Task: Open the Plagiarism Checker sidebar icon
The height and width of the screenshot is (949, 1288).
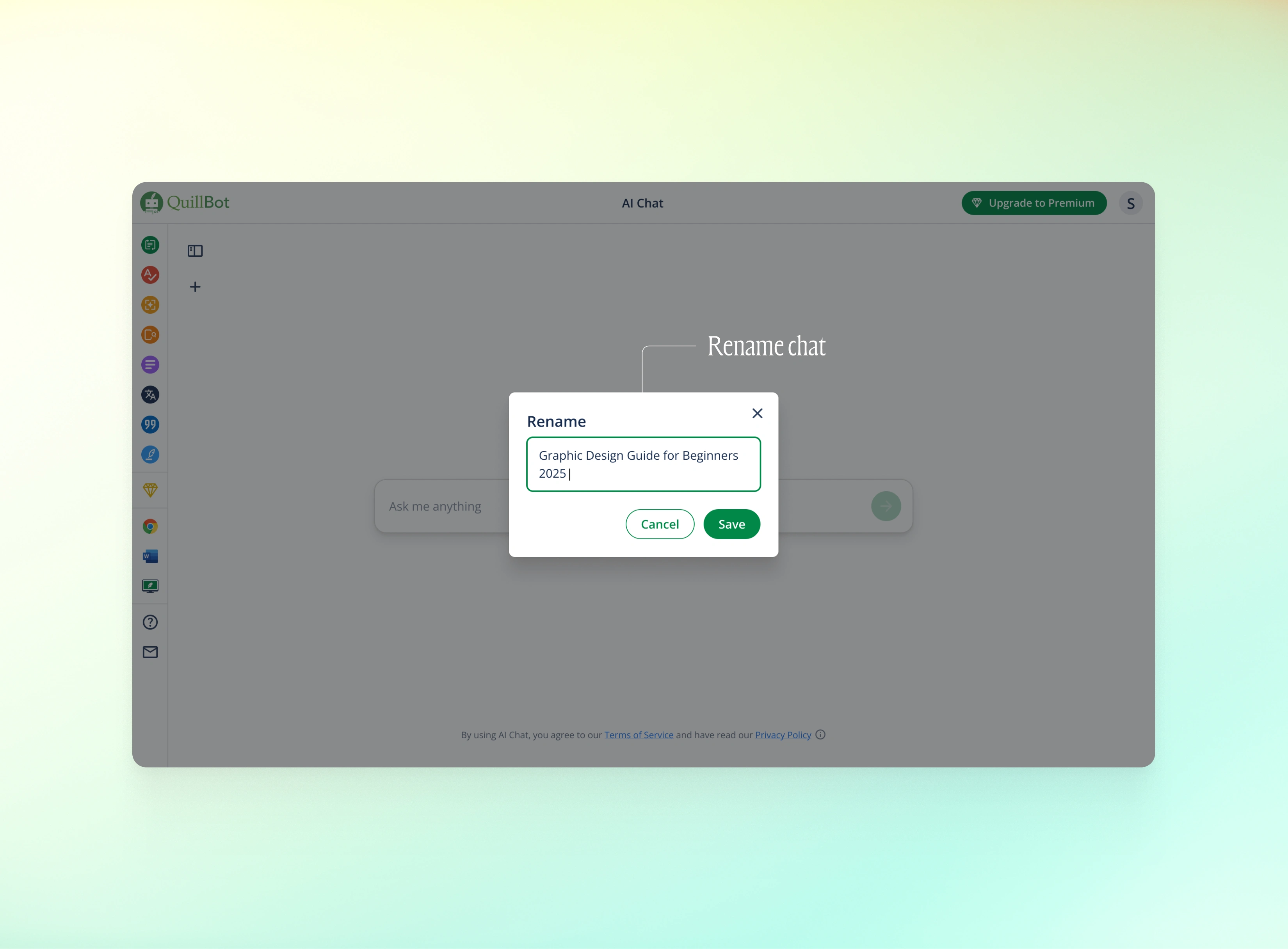Action: [x=150, y=335]
